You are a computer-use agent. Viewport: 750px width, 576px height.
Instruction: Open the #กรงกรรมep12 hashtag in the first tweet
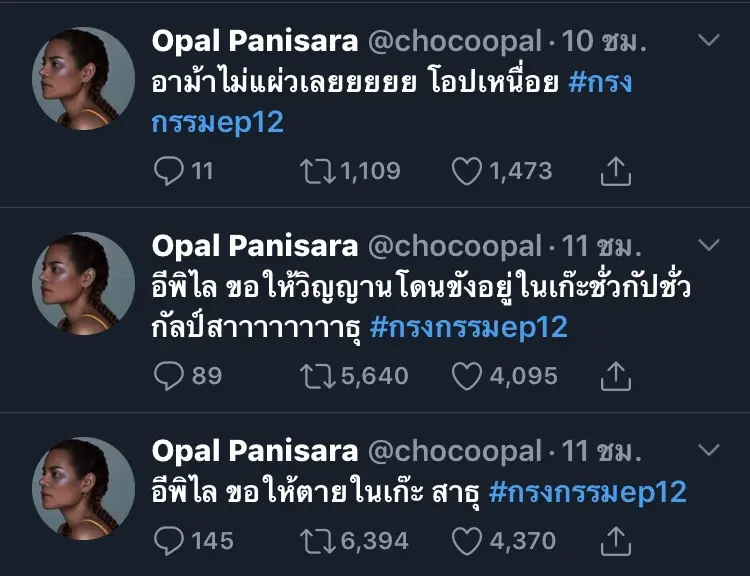600,82
